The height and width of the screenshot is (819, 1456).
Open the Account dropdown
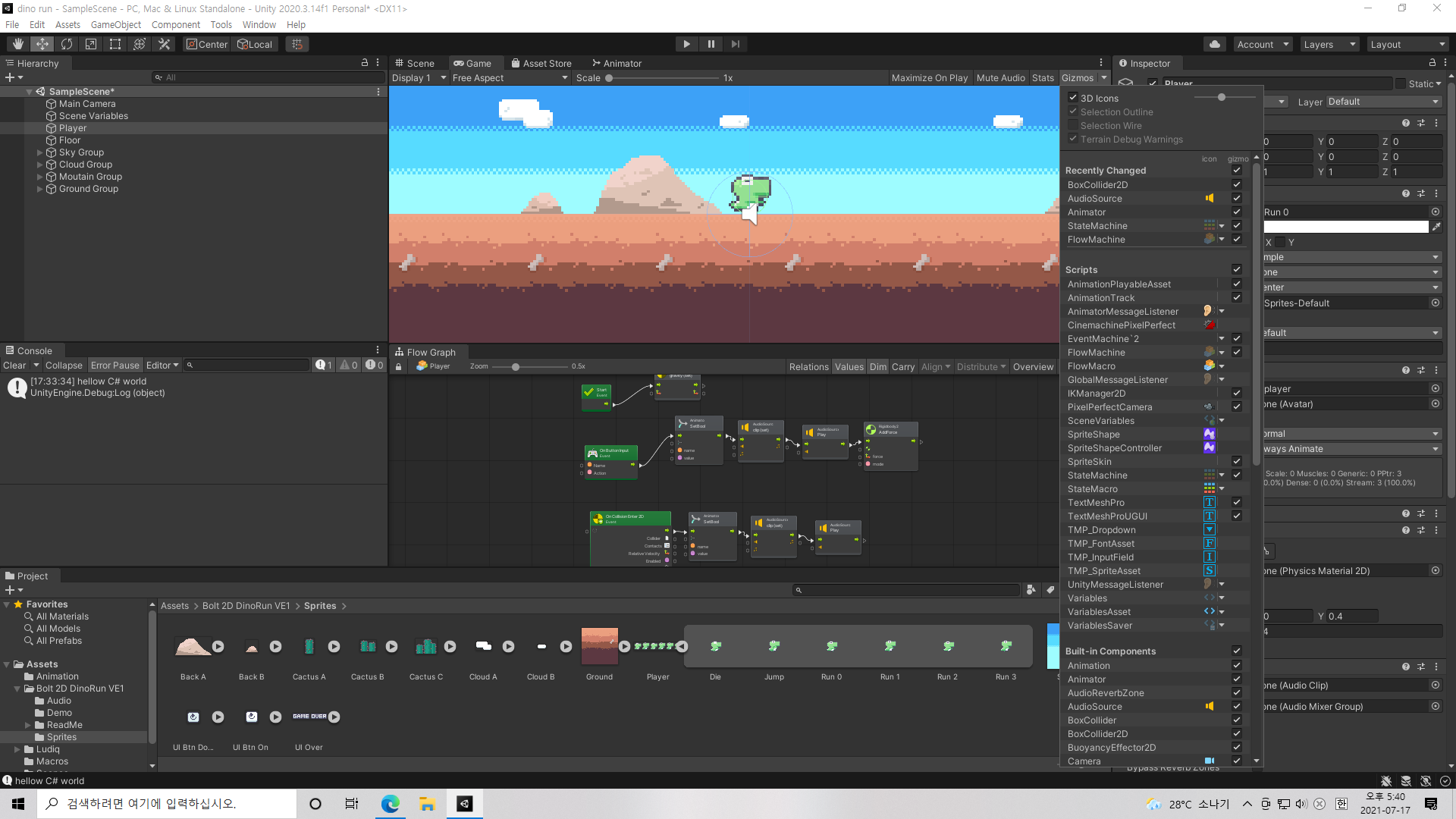point(1263,44)
